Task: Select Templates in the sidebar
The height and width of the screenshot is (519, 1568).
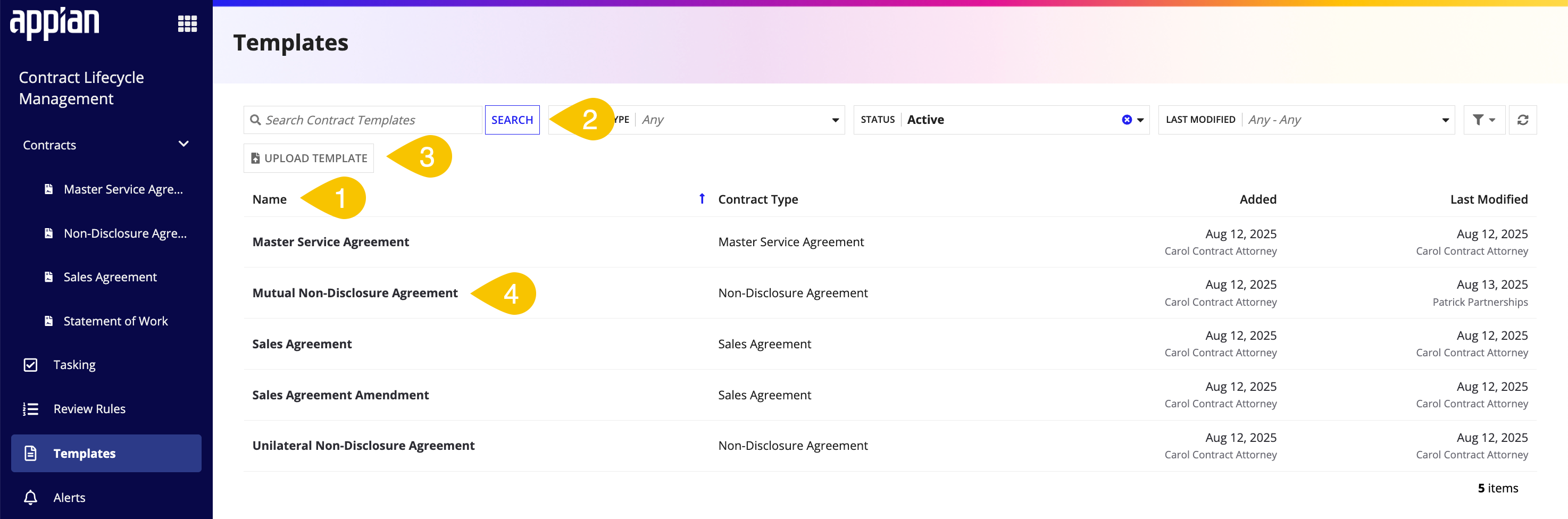Action: (x=106, y=453)
